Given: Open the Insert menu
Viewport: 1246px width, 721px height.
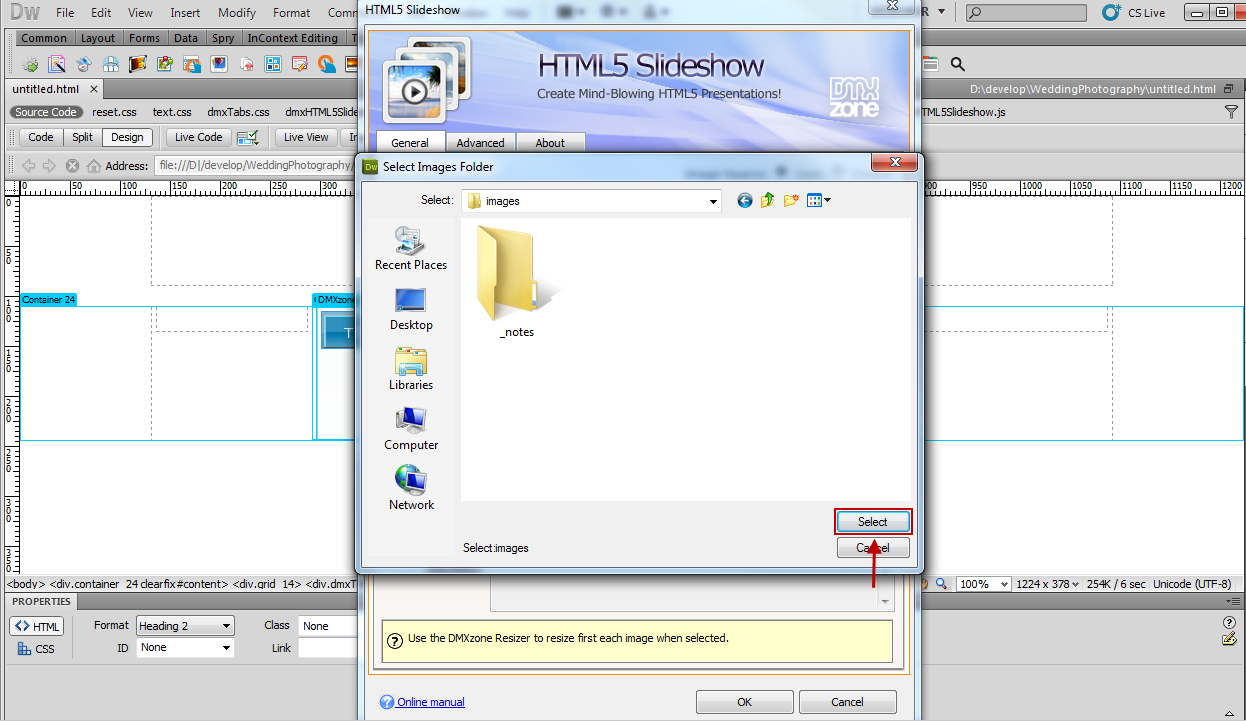Looking at the screenshot, I should pos(185,13).
